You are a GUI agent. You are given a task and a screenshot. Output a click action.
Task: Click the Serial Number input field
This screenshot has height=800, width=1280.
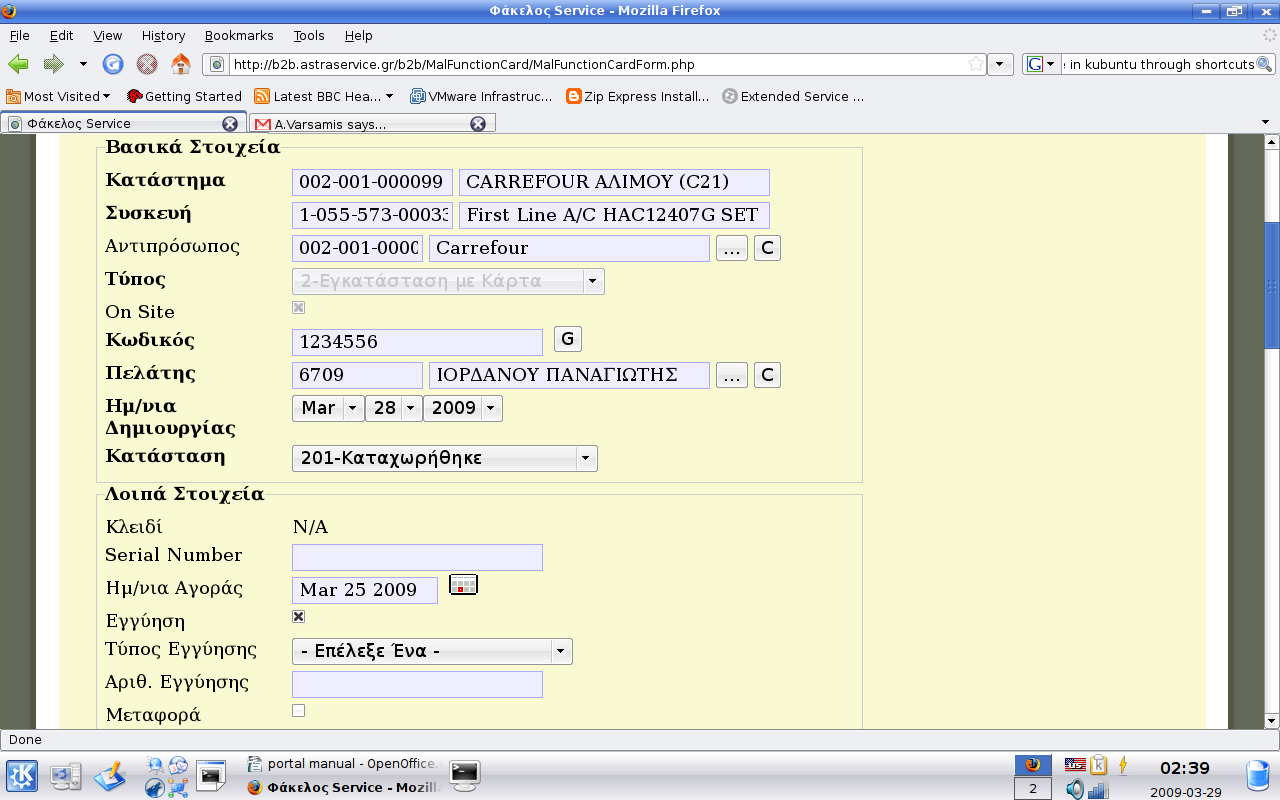(417, 558)
